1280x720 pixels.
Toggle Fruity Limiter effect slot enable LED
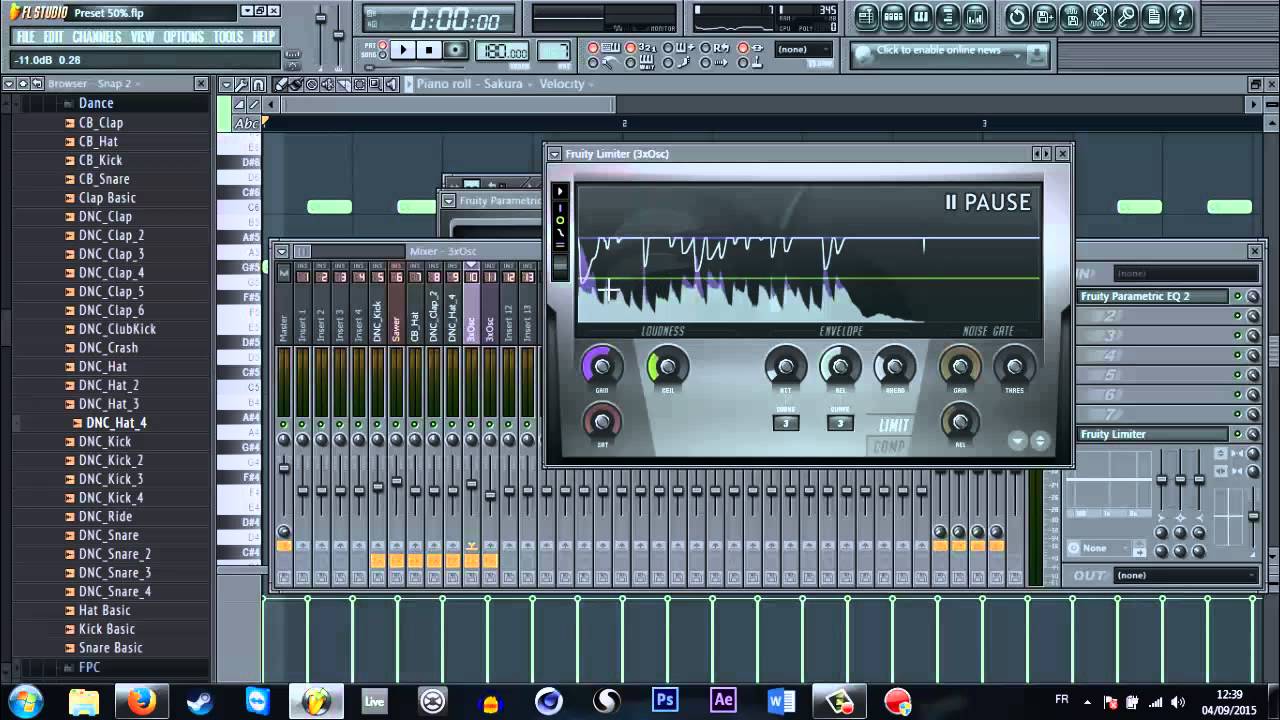click(1237, 434)
